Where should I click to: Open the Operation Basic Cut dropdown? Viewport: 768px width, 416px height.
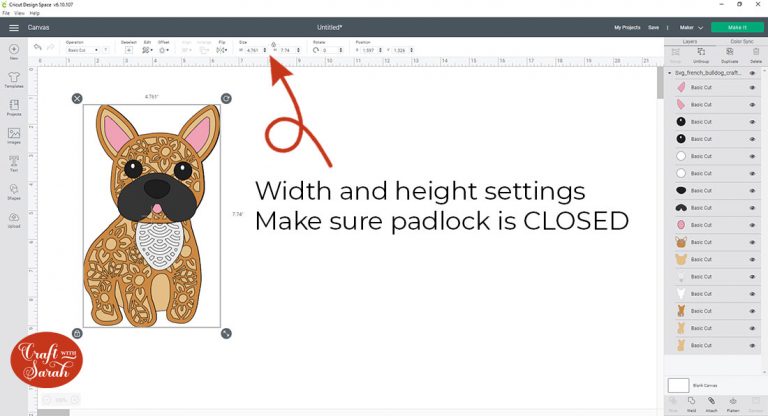pyautogui.click(x=82, y=50)
